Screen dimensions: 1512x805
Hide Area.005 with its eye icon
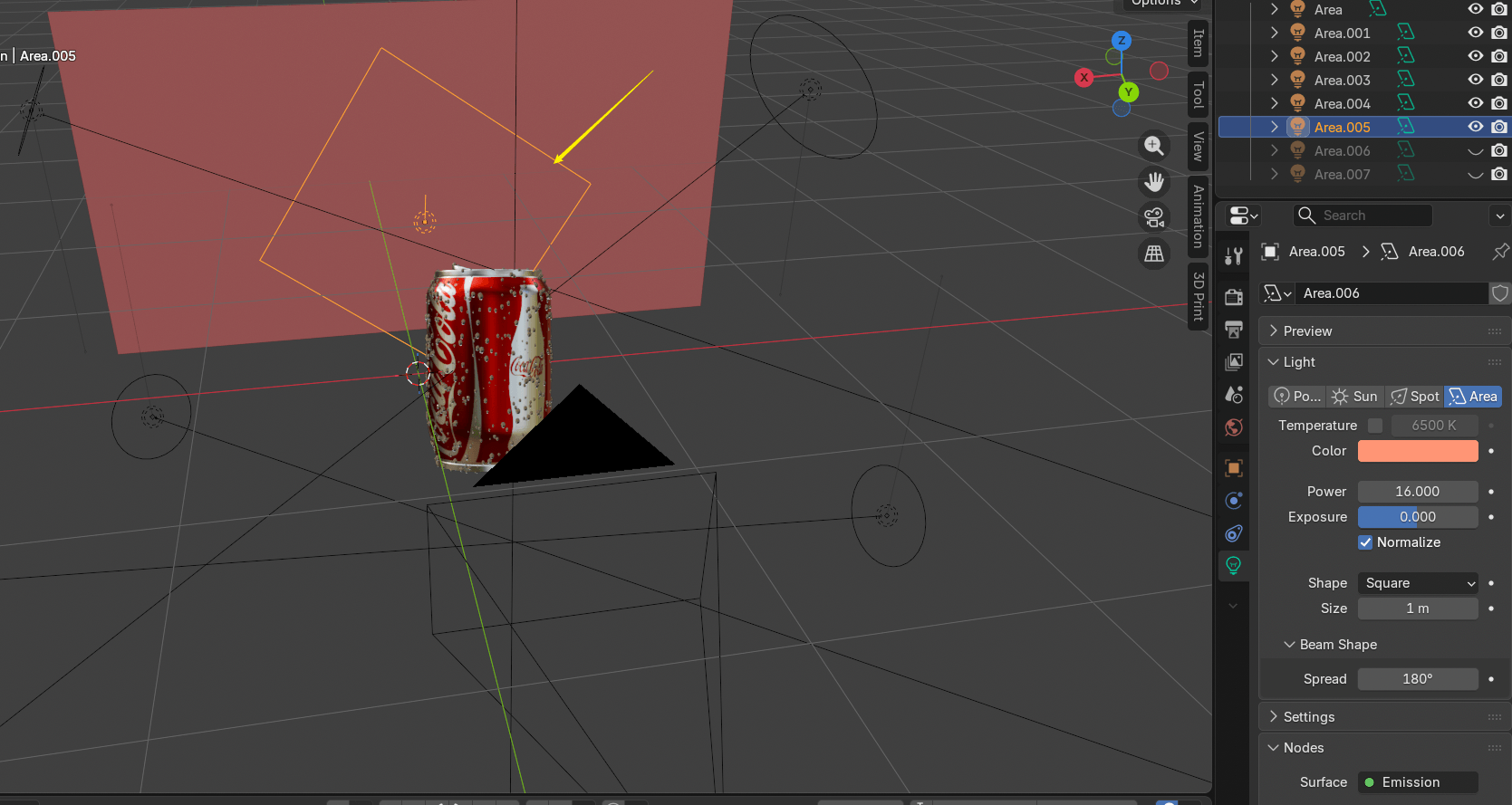(1476, 127)
